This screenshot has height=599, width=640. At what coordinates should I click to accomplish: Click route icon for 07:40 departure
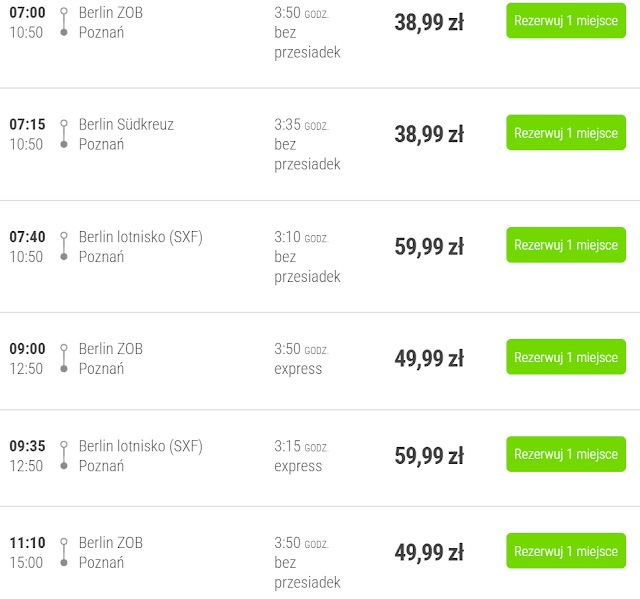pyautogui.click(x=64, y=246)
